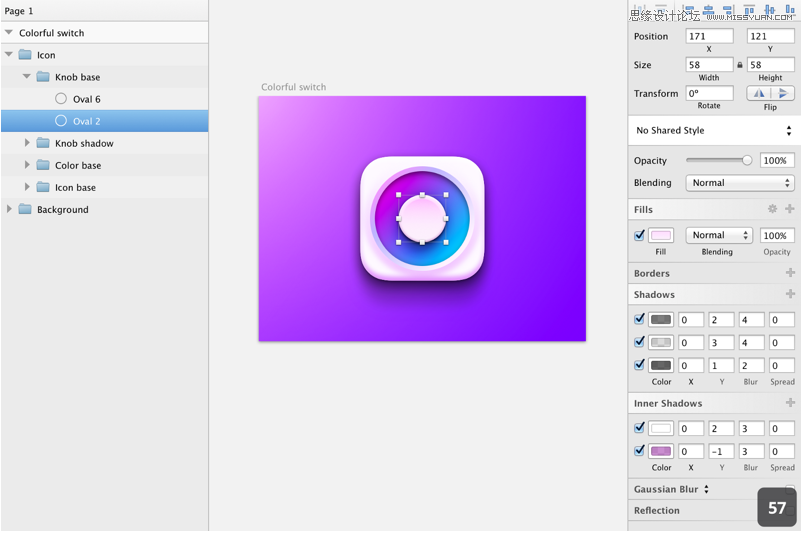
Task: Click the Reflection section header
Action: click(657, 510)
